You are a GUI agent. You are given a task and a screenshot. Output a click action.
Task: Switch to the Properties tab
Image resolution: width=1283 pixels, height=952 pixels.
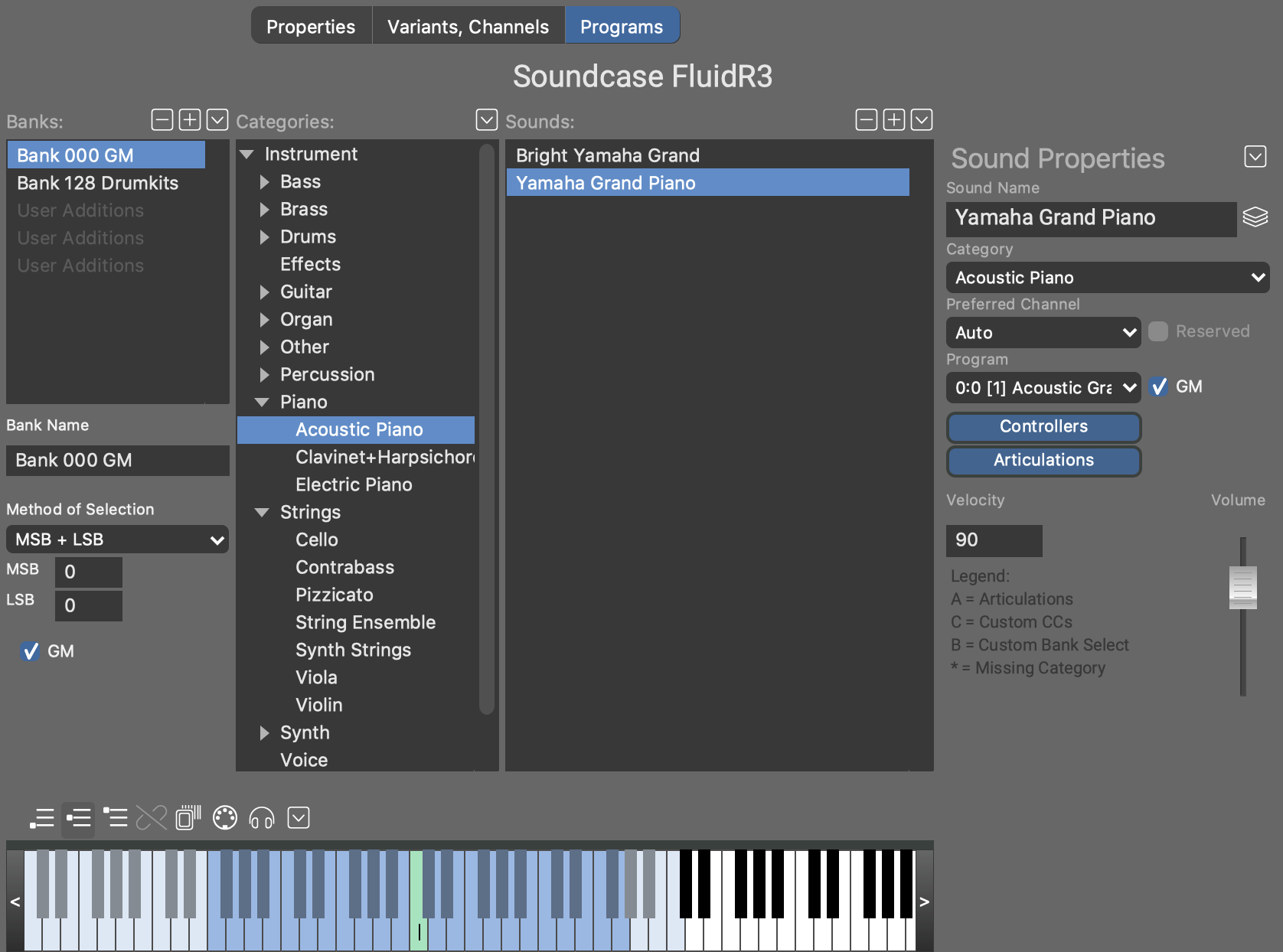coord(311,27)
